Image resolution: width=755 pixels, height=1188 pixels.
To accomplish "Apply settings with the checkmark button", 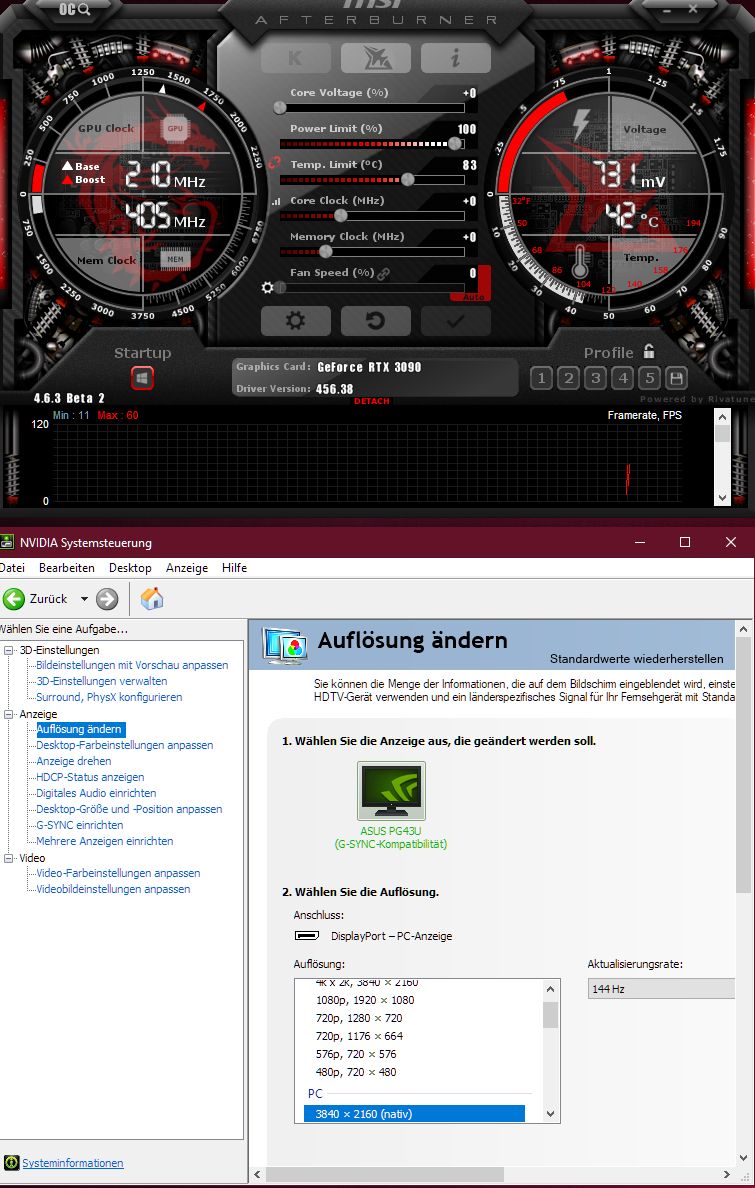I will click(x=456, y=321).
